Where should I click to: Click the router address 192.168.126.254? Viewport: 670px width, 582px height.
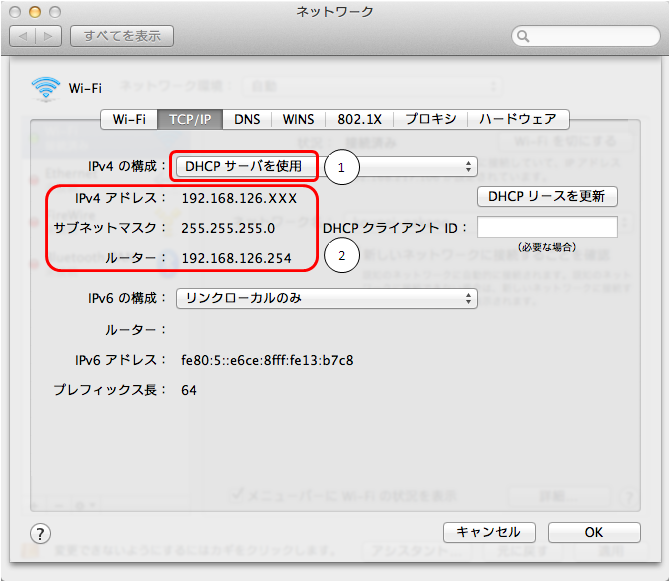[236, 259]
